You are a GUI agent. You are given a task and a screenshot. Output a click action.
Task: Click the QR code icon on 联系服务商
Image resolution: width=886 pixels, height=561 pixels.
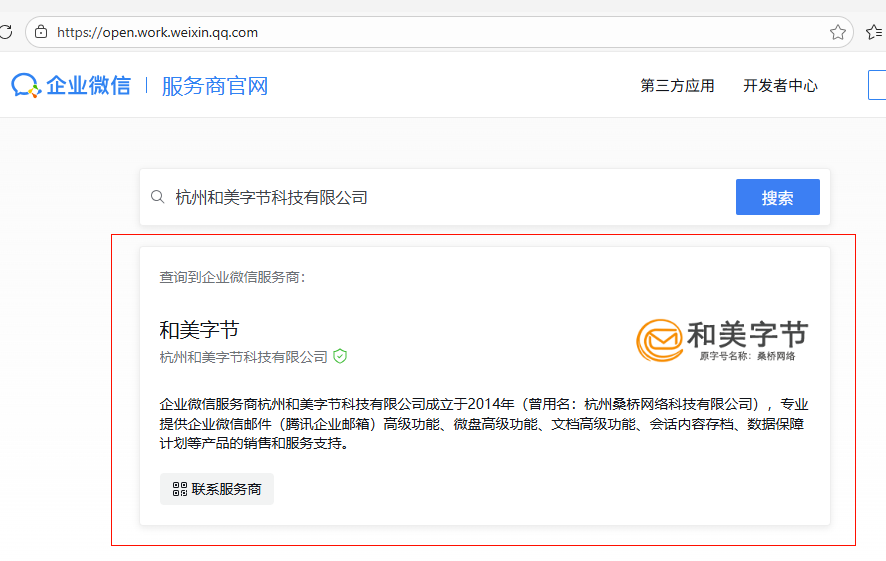point(180,489)
